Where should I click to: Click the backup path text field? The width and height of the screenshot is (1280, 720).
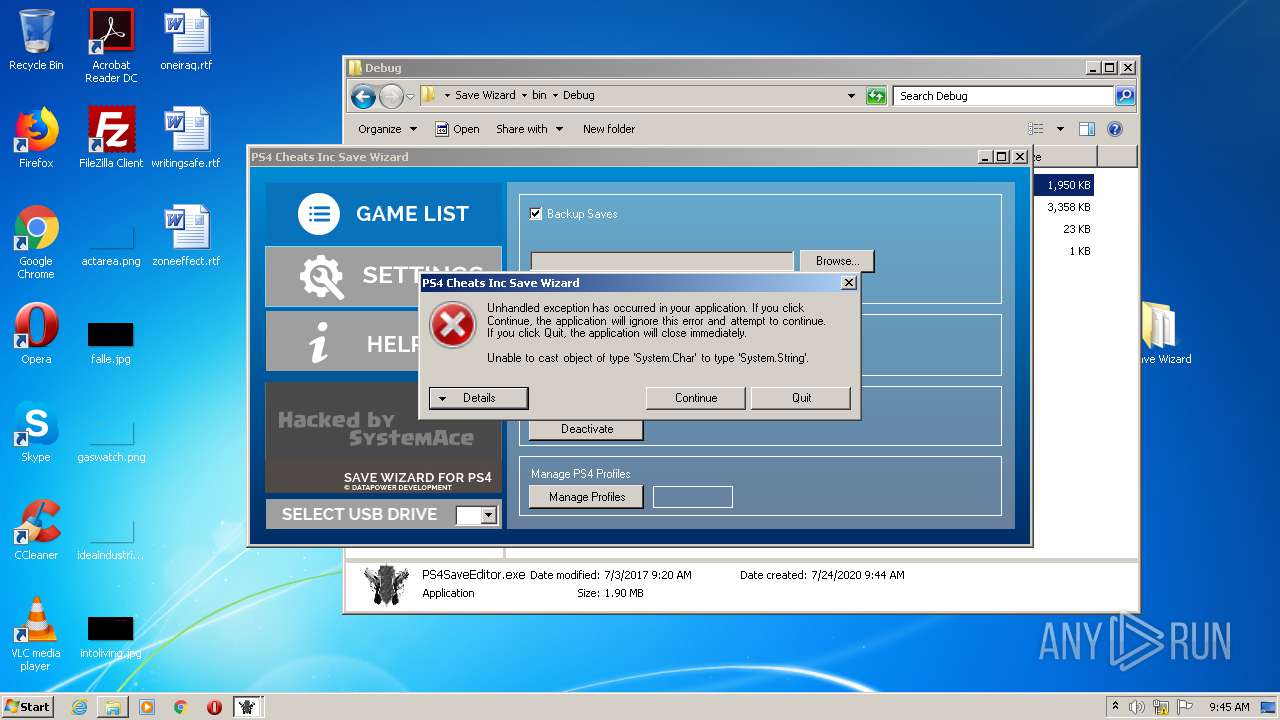tap(662, 261)
